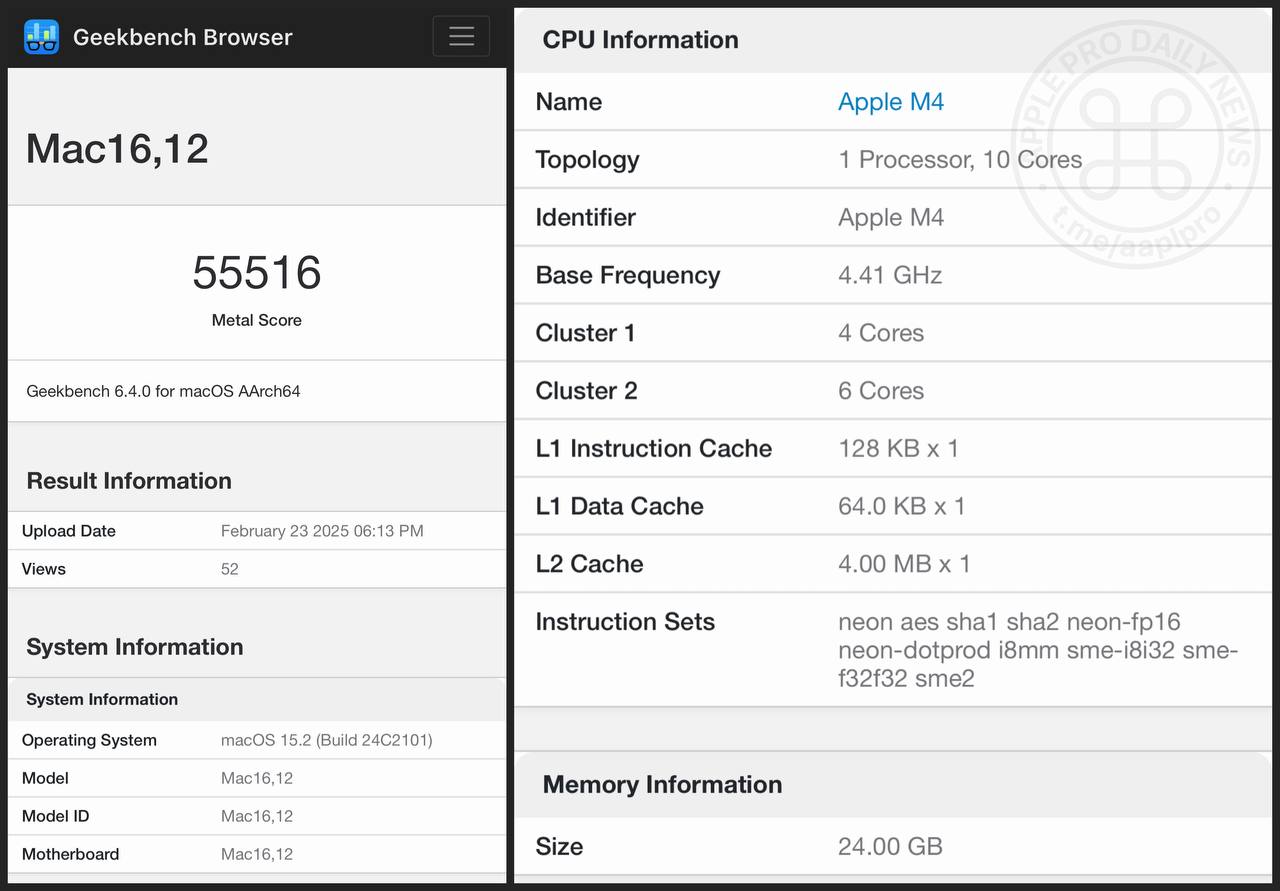Click the Cluster 1 label
Viewport: 1280px width, 891px height.
tap(585, 333)
